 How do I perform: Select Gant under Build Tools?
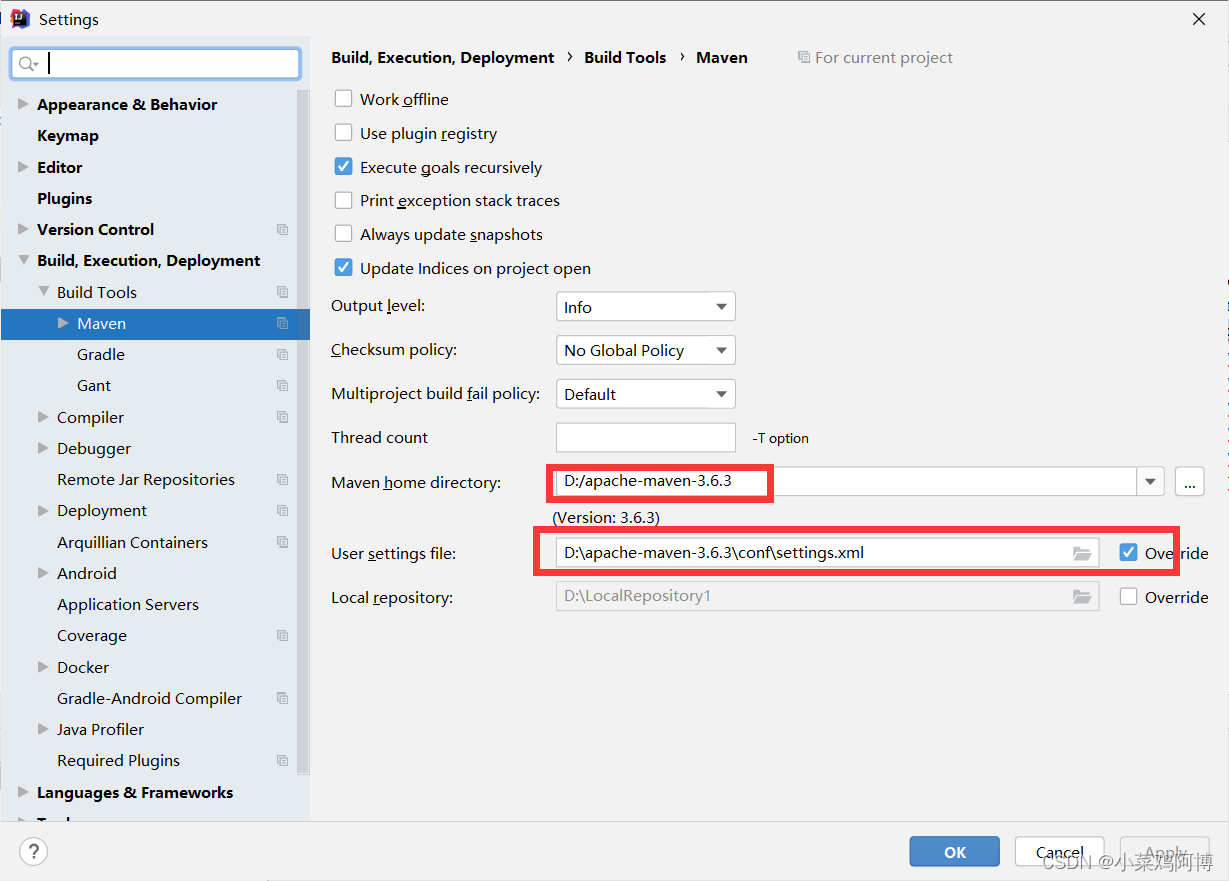point(94,386)
